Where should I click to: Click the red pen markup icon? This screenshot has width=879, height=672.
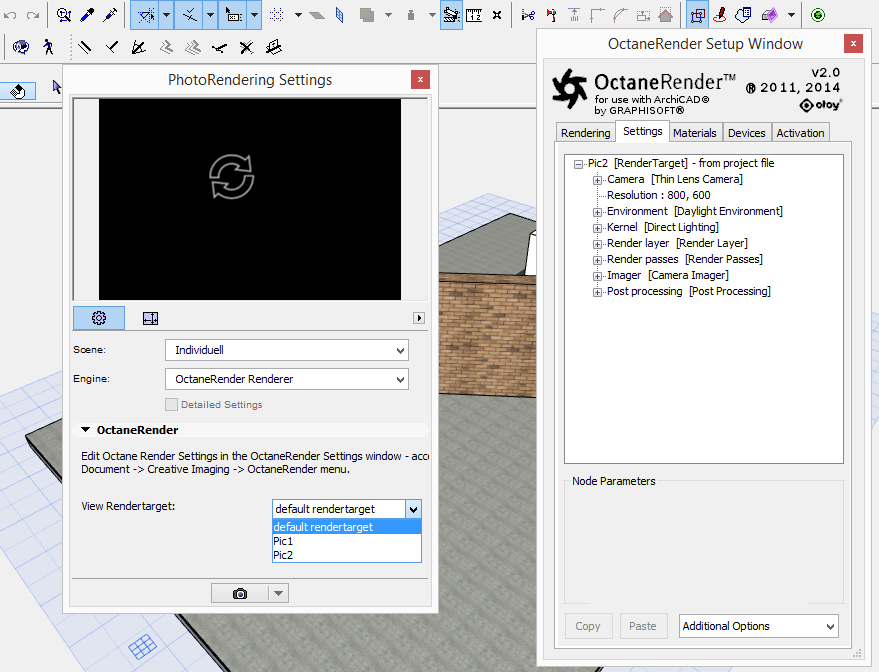[720, 15]
